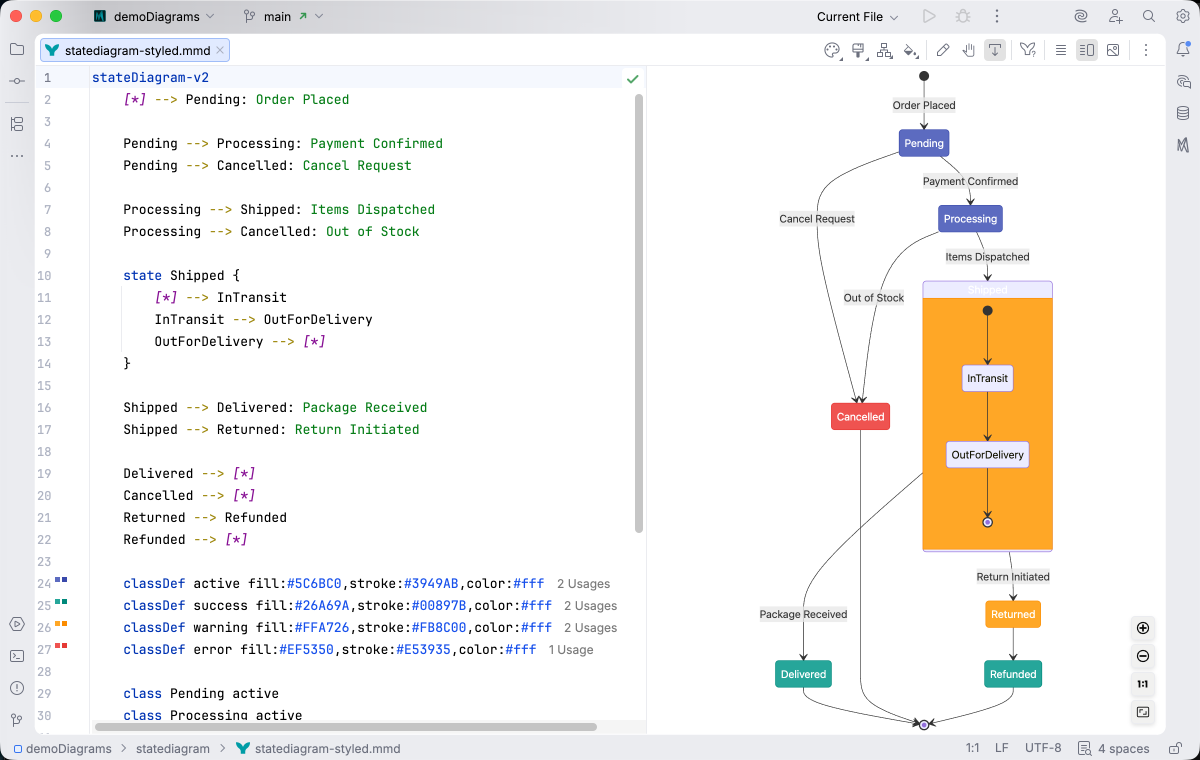Viewport: 1200px width, 760px height.
Task: Show more tool windows ellipsis
Action: tap(17, 156)
